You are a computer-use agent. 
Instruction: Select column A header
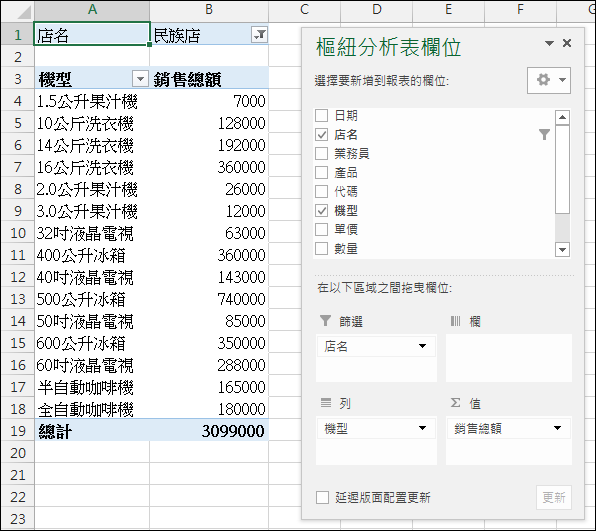pyautogui.click(x=92, y=11)
